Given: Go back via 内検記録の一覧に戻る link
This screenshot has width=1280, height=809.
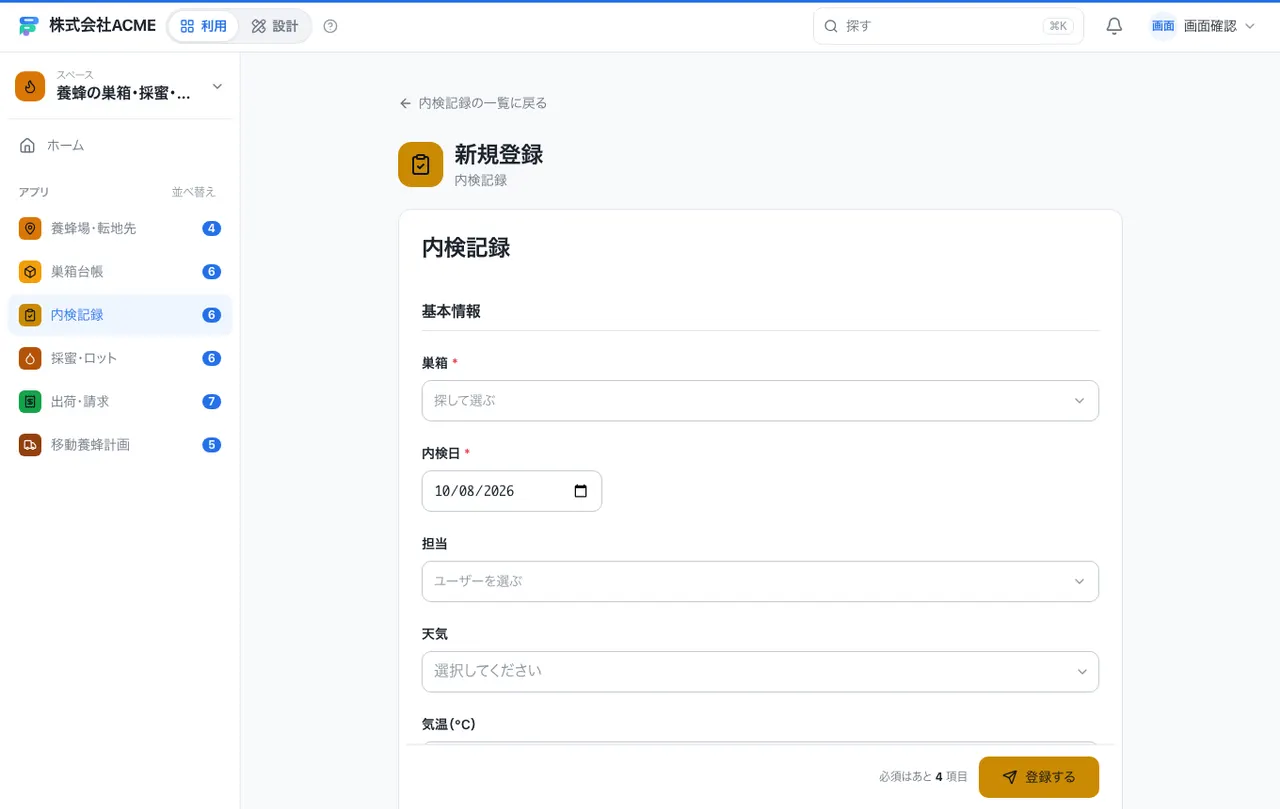Looking at the screenshot, I should tap(473, 103).
